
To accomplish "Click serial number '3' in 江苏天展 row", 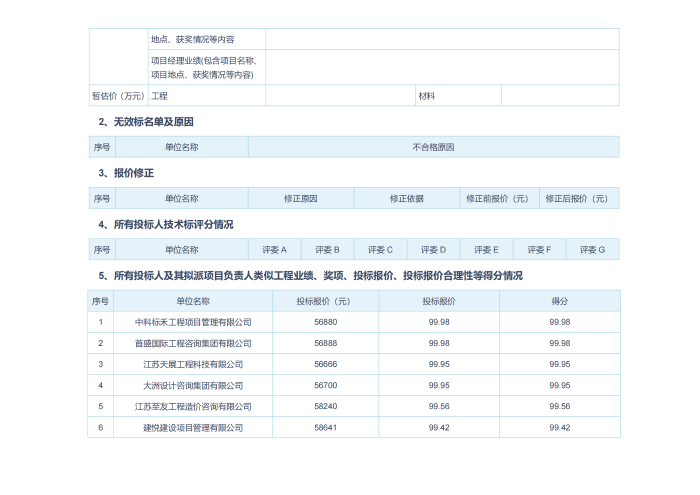I will tap(100, 364).
